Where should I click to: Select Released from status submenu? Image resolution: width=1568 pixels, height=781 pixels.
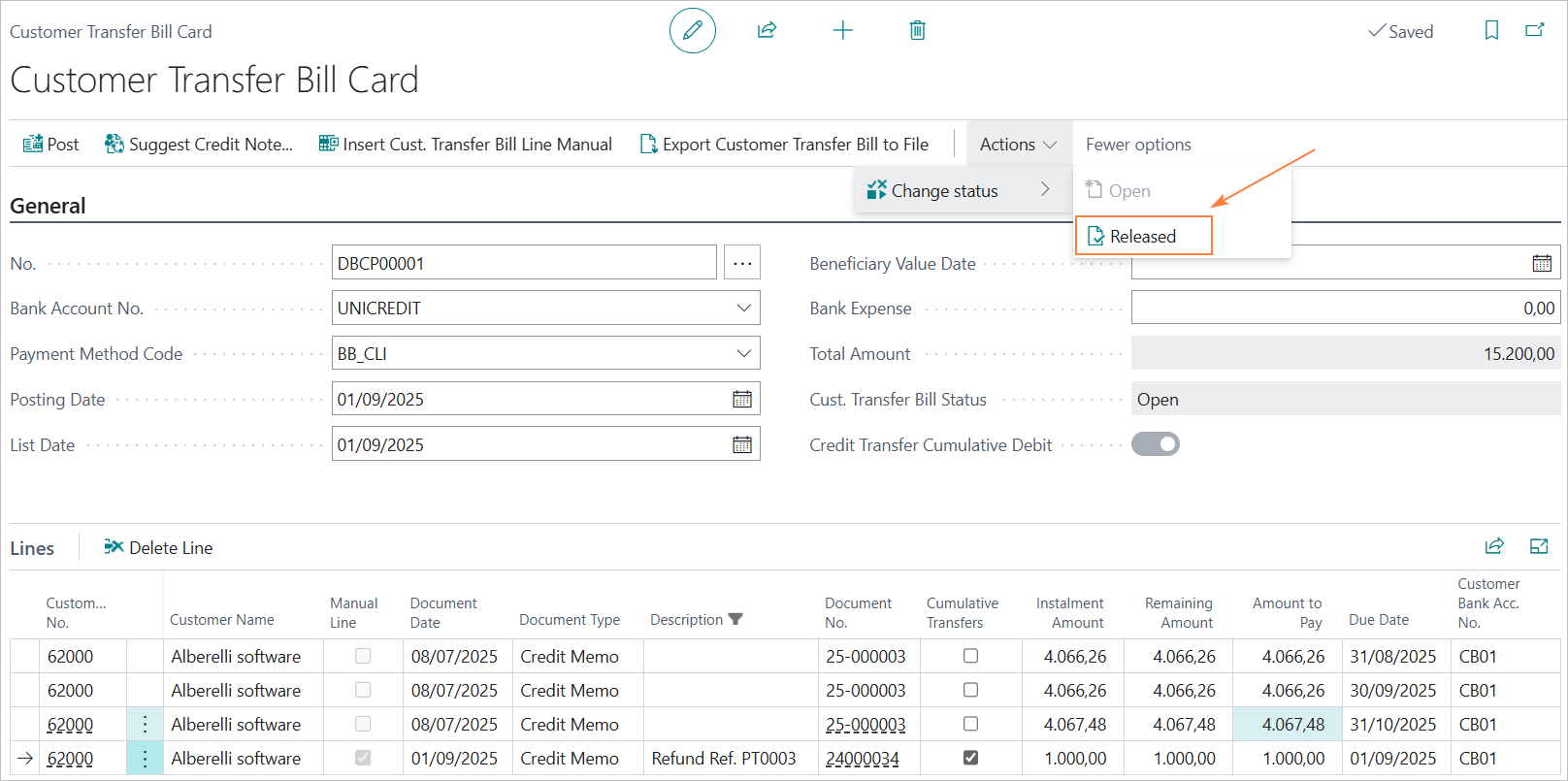click(x=1142, y=237)
